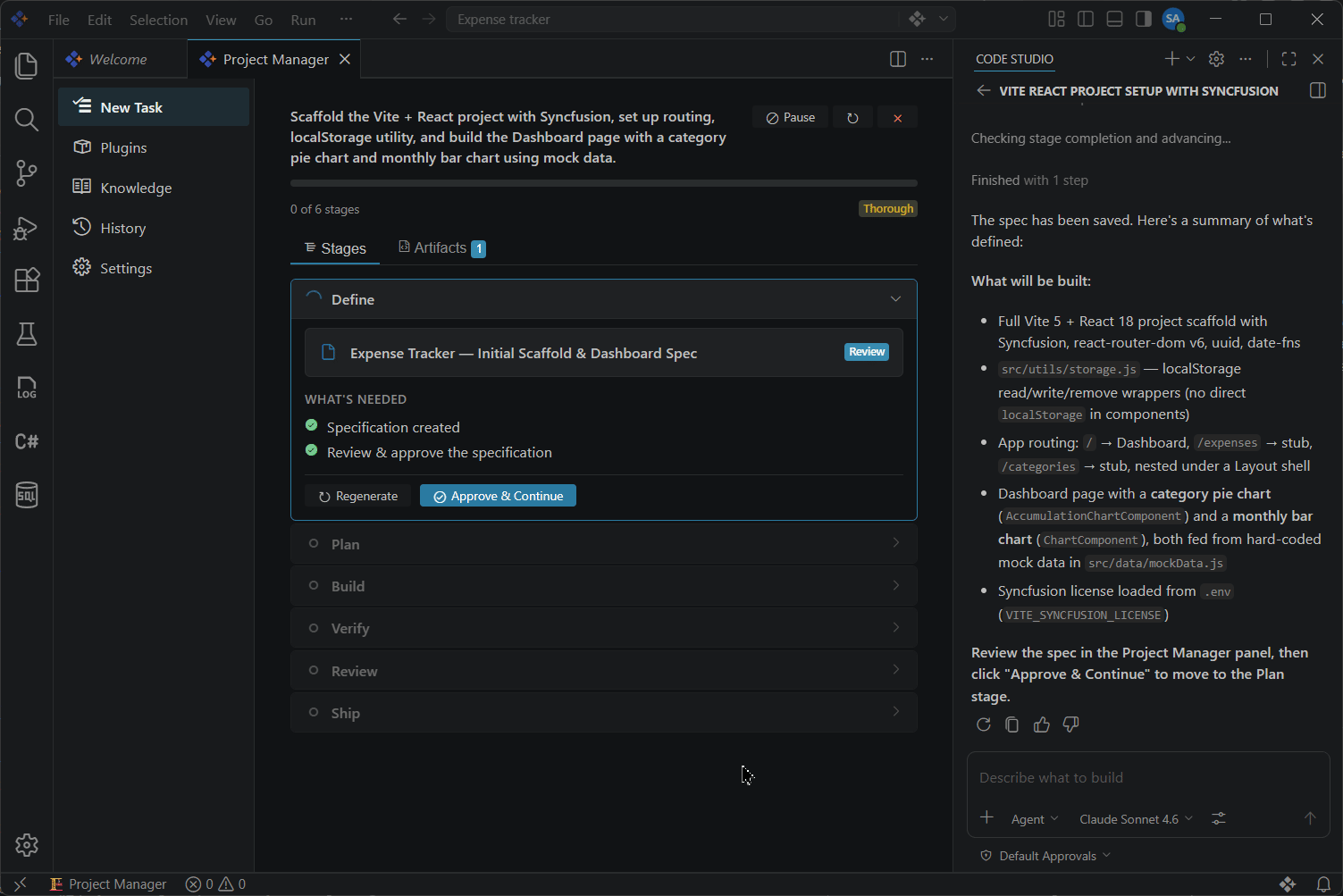Open the SQL database view

coord(27,495)
